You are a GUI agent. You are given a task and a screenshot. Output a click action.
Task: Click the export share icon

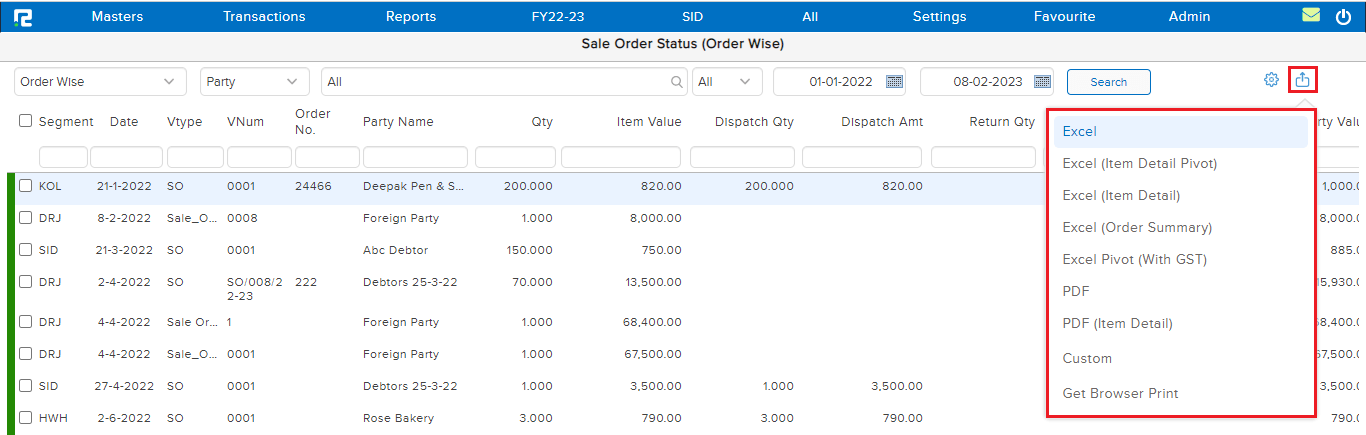[1302, 80]
